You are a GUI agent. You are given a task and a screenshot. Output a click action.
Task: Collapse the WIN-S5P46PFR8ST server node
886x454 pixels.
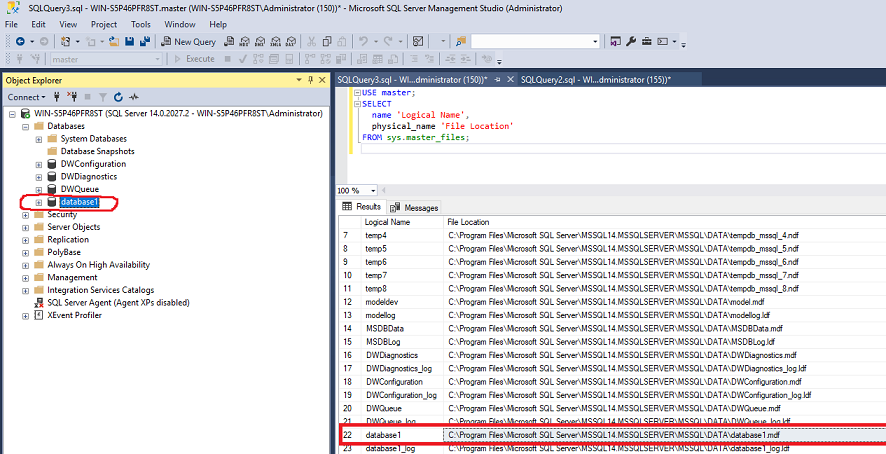point(12,114)
